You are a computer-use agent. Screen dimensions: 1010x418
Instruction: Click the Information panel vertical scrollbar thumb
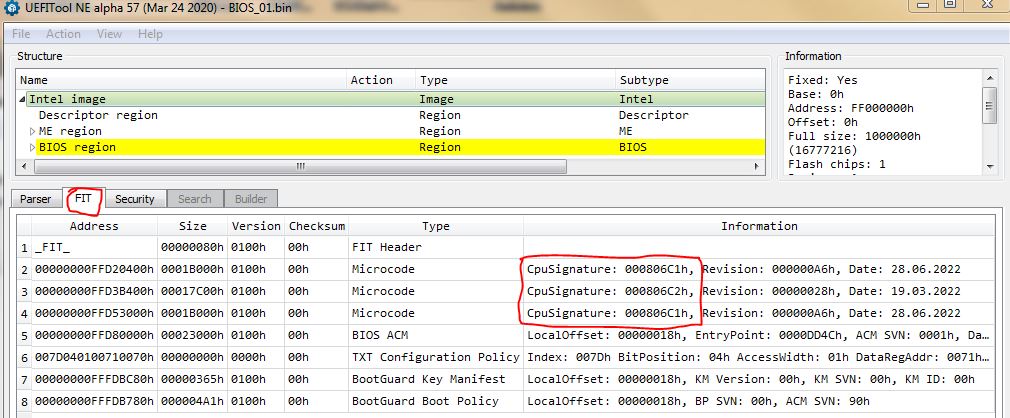point(990,105)
